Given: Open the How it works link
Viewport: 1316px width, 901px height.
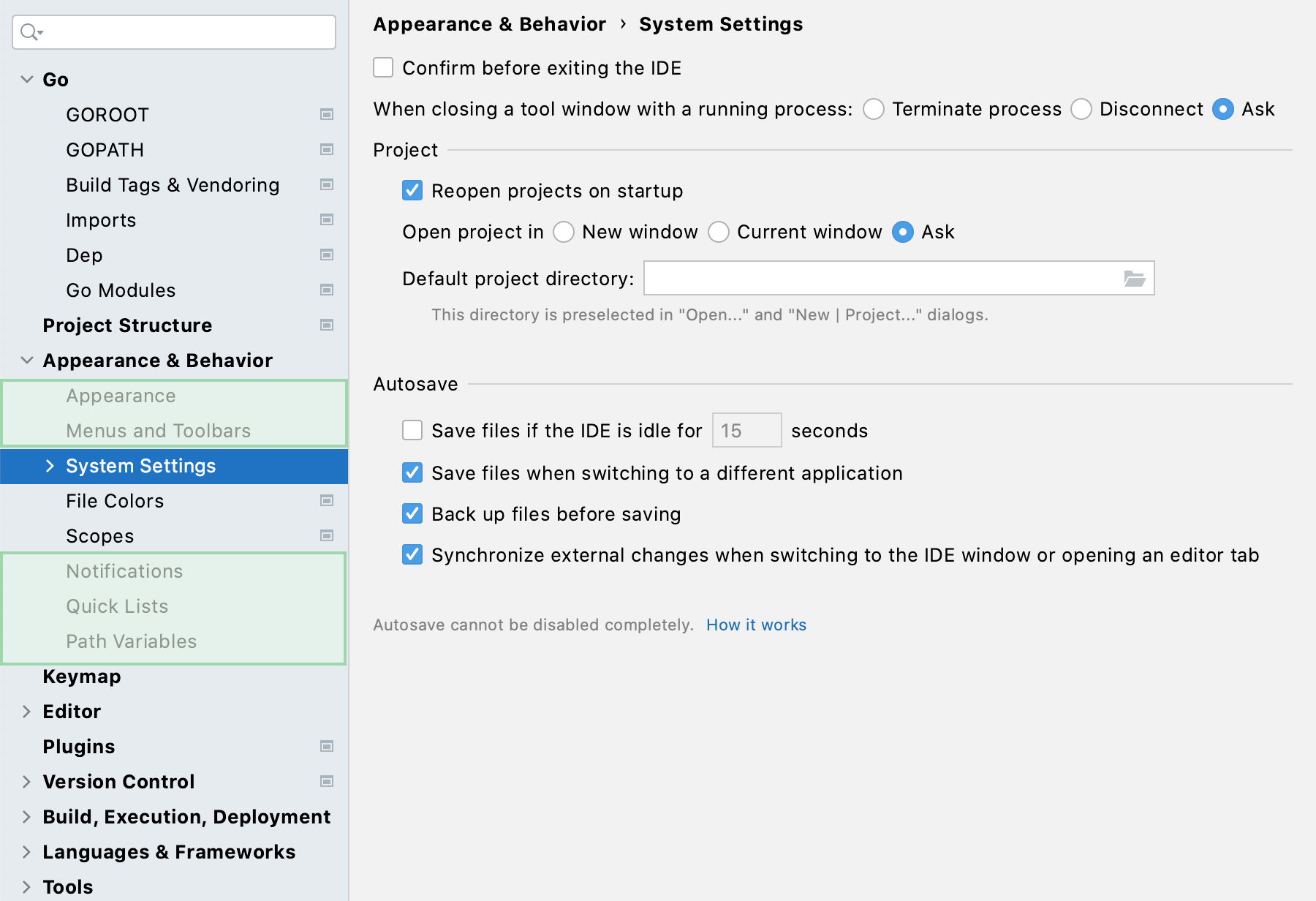Looking at the screenshot, I should 756,625.
